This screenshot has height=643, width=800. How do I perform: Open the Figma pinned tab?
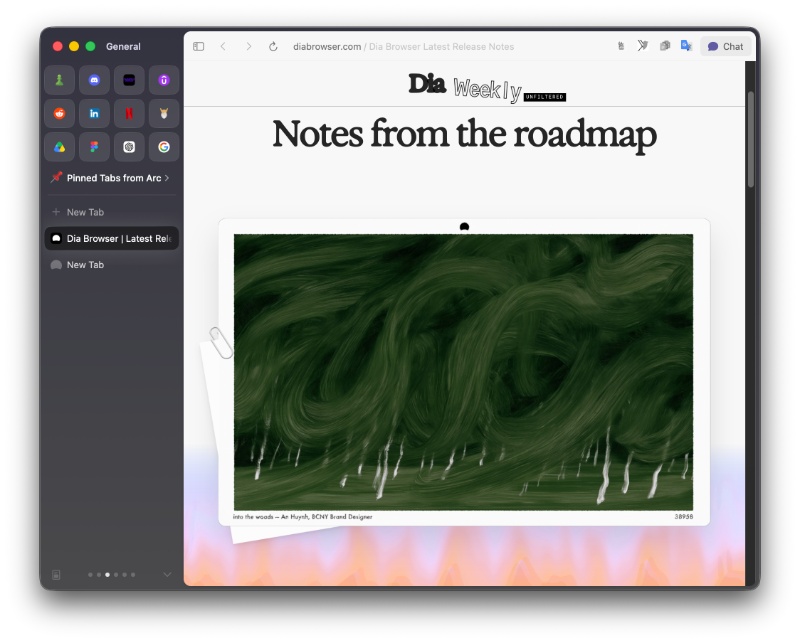tap(94, 147)
